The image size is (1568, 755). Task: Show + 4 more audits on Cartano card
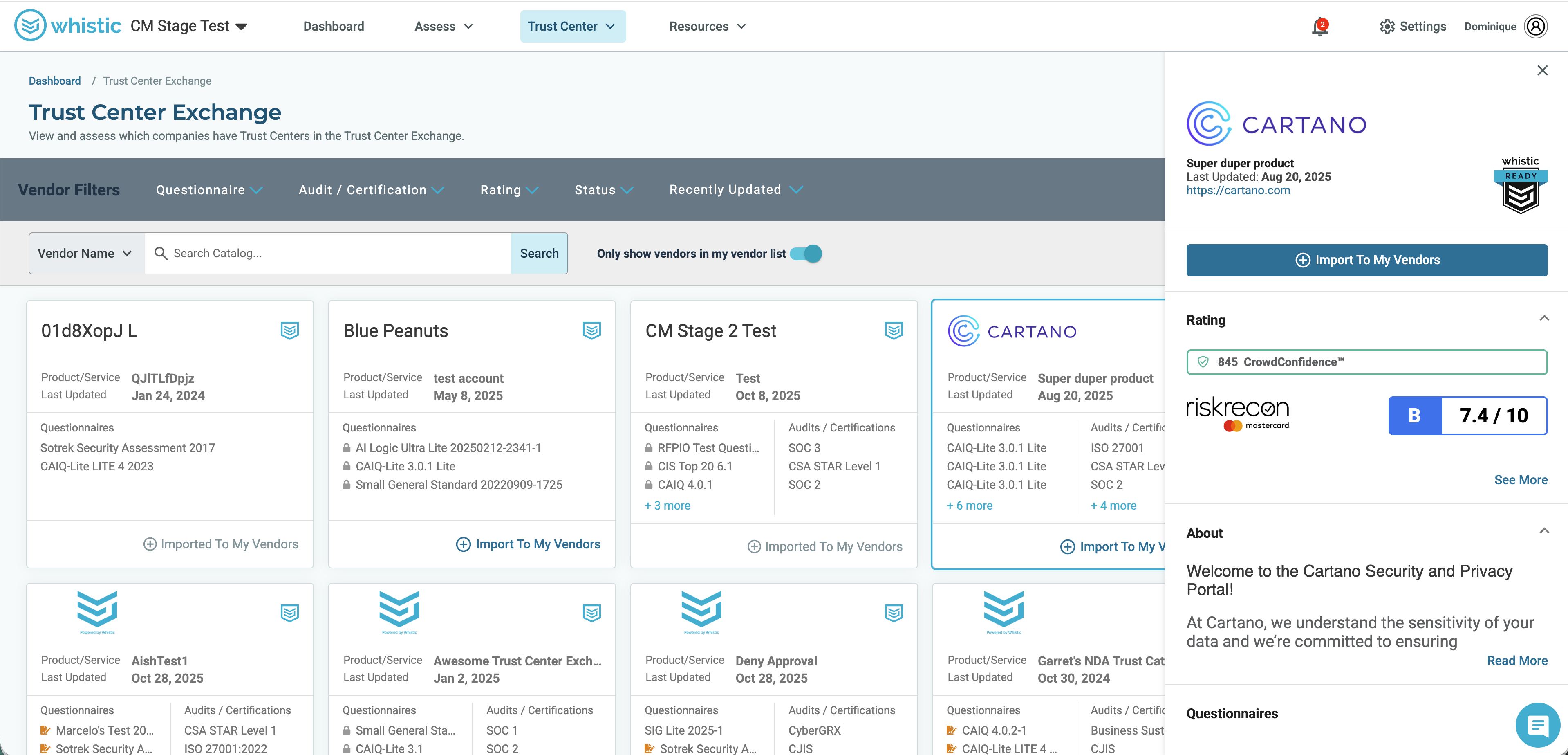(x=1113, y=506)
